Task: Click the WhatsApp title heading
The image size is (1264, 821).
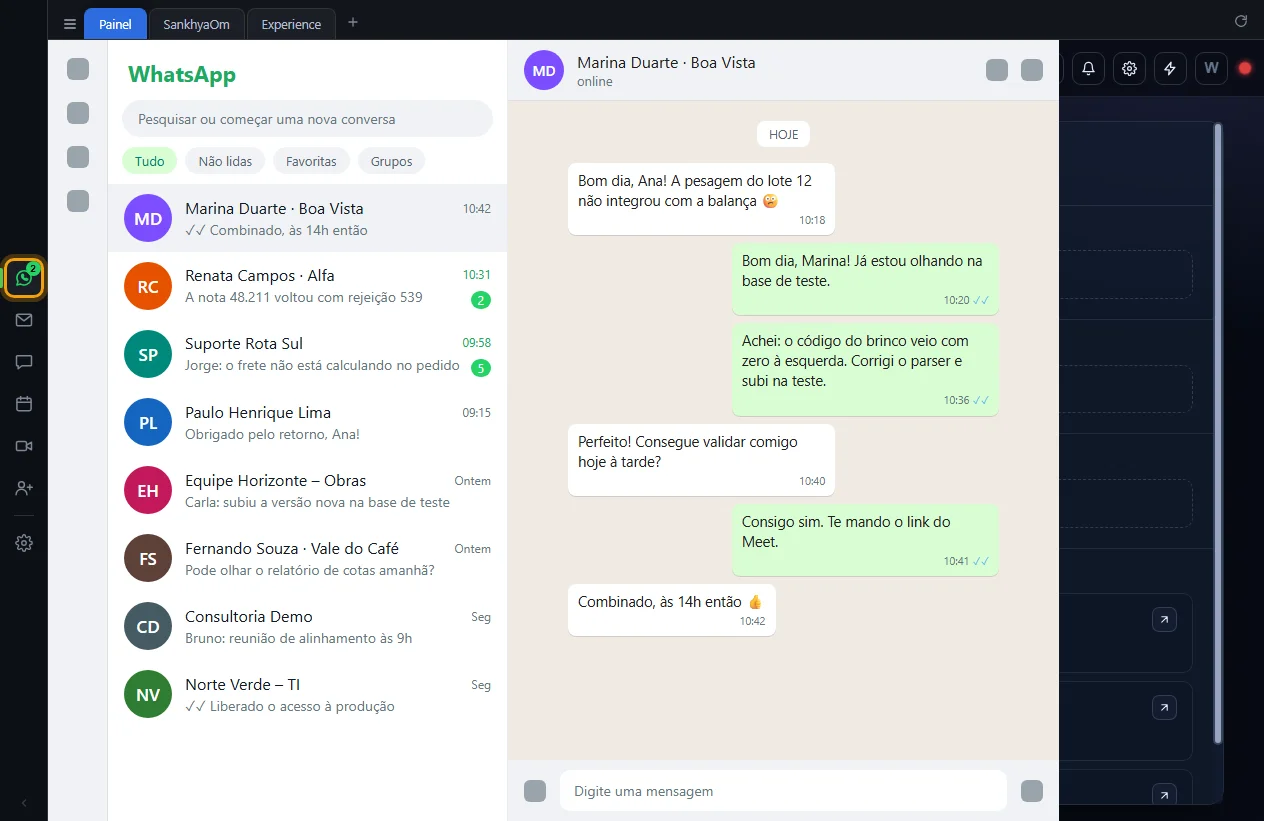Action: (182, 74)
